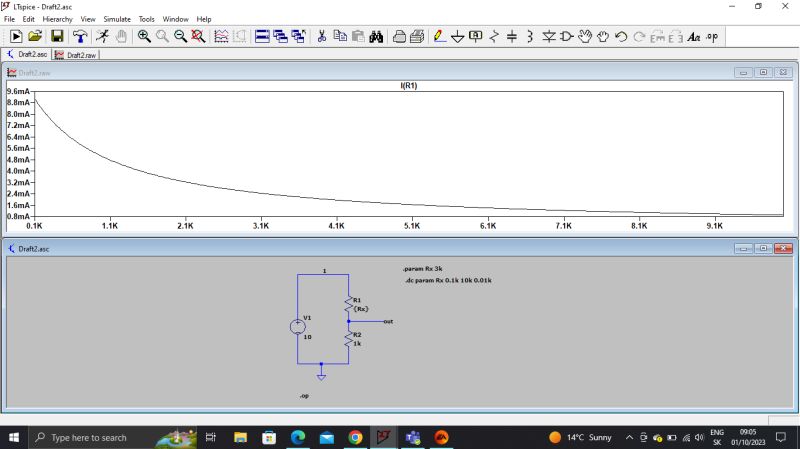Click the undo arrow icon
800x449 pixels.
[621, 36]
